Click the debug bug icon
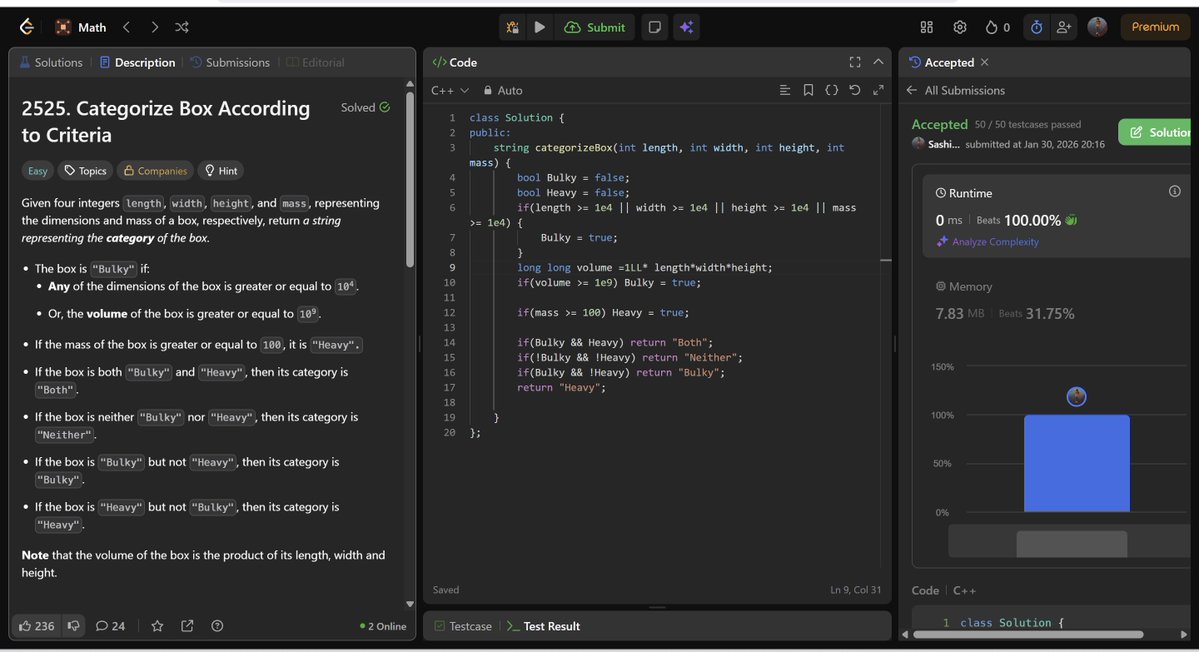1199x652 pixels. [512, 28]
